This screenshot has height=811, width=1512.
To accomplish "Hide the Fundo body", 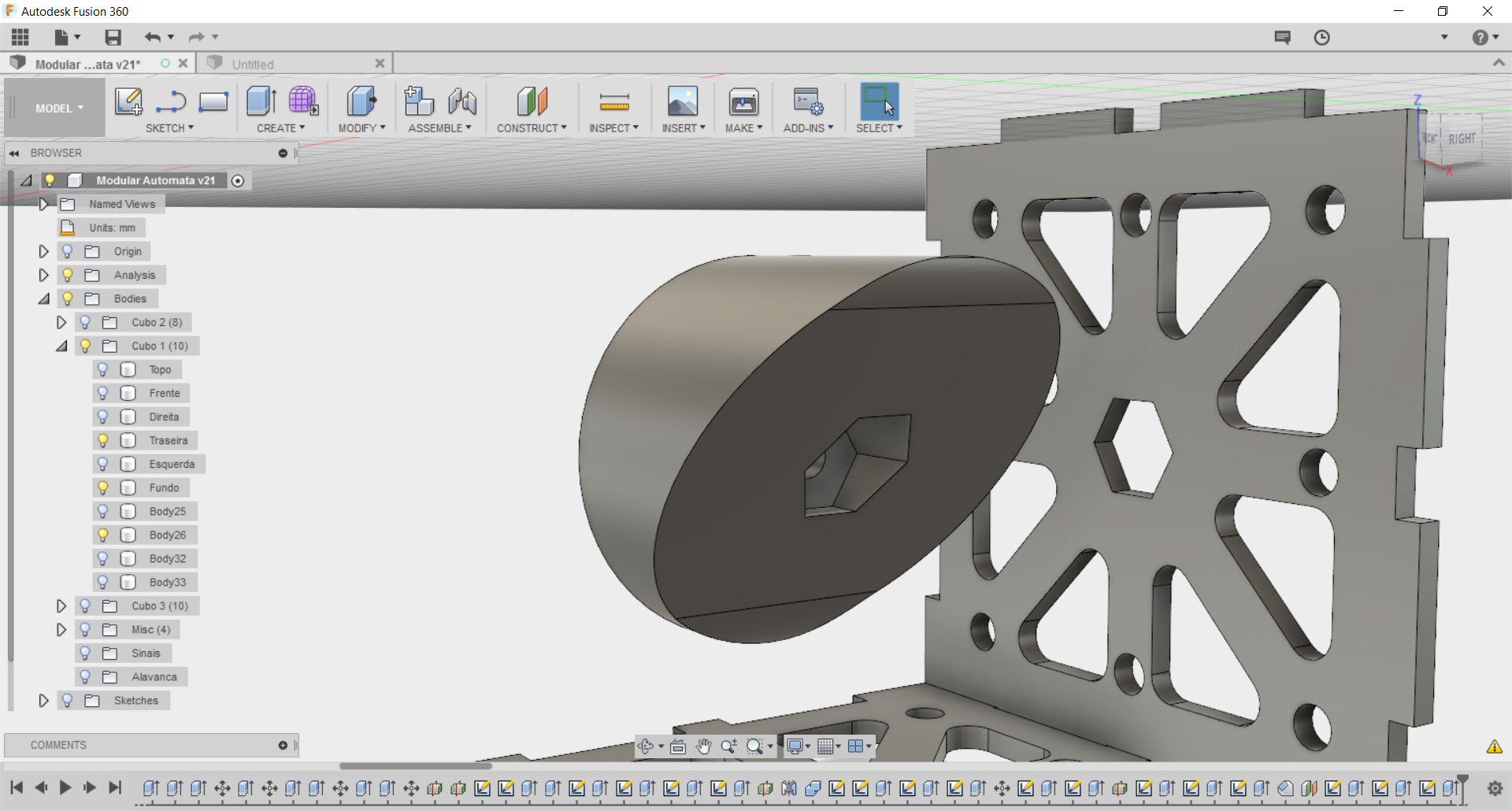I will (102, 487).
